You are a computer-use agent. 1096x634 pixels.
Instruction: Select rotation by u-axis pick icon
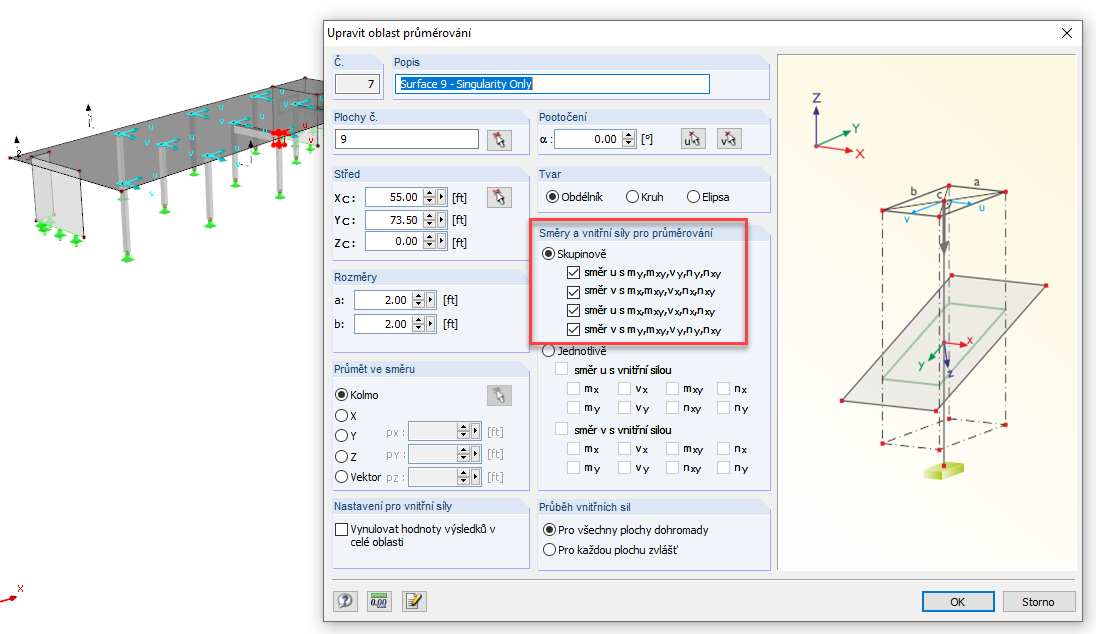tap(693, 139)
